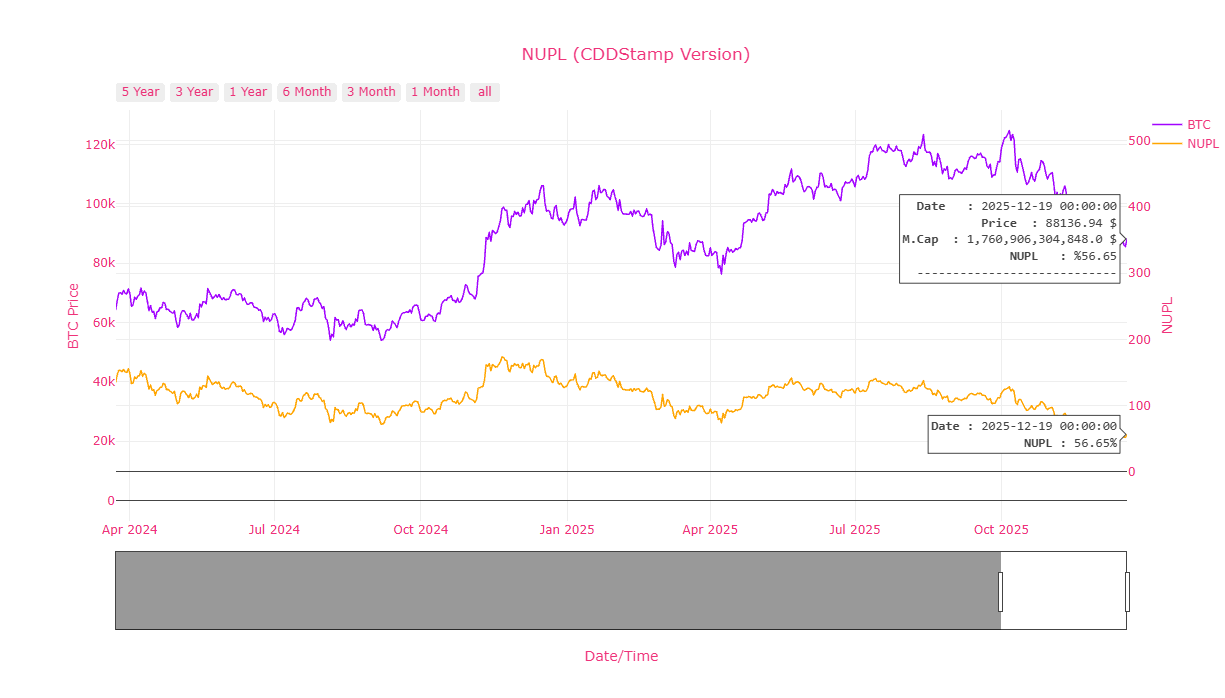The image size is (1225, 698).
Task: Choose the 6 Month range option
Action: point(307,92)
